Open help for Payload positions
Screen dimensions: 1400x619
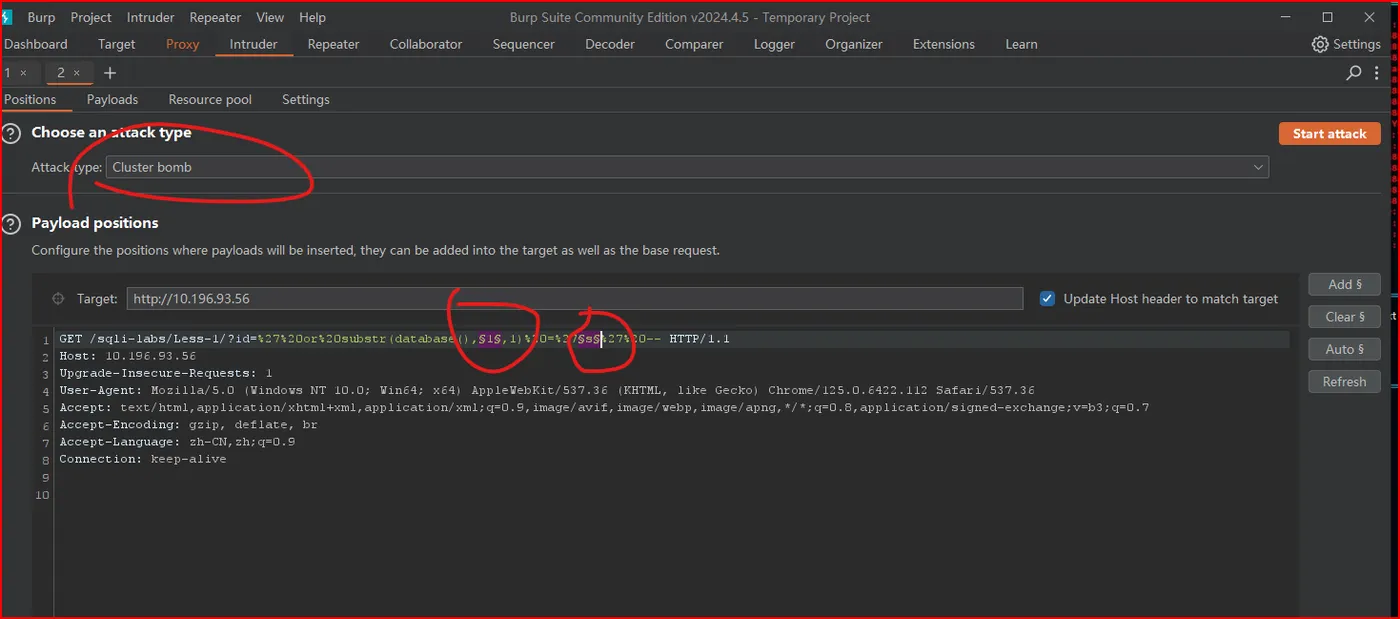(11, 223)
